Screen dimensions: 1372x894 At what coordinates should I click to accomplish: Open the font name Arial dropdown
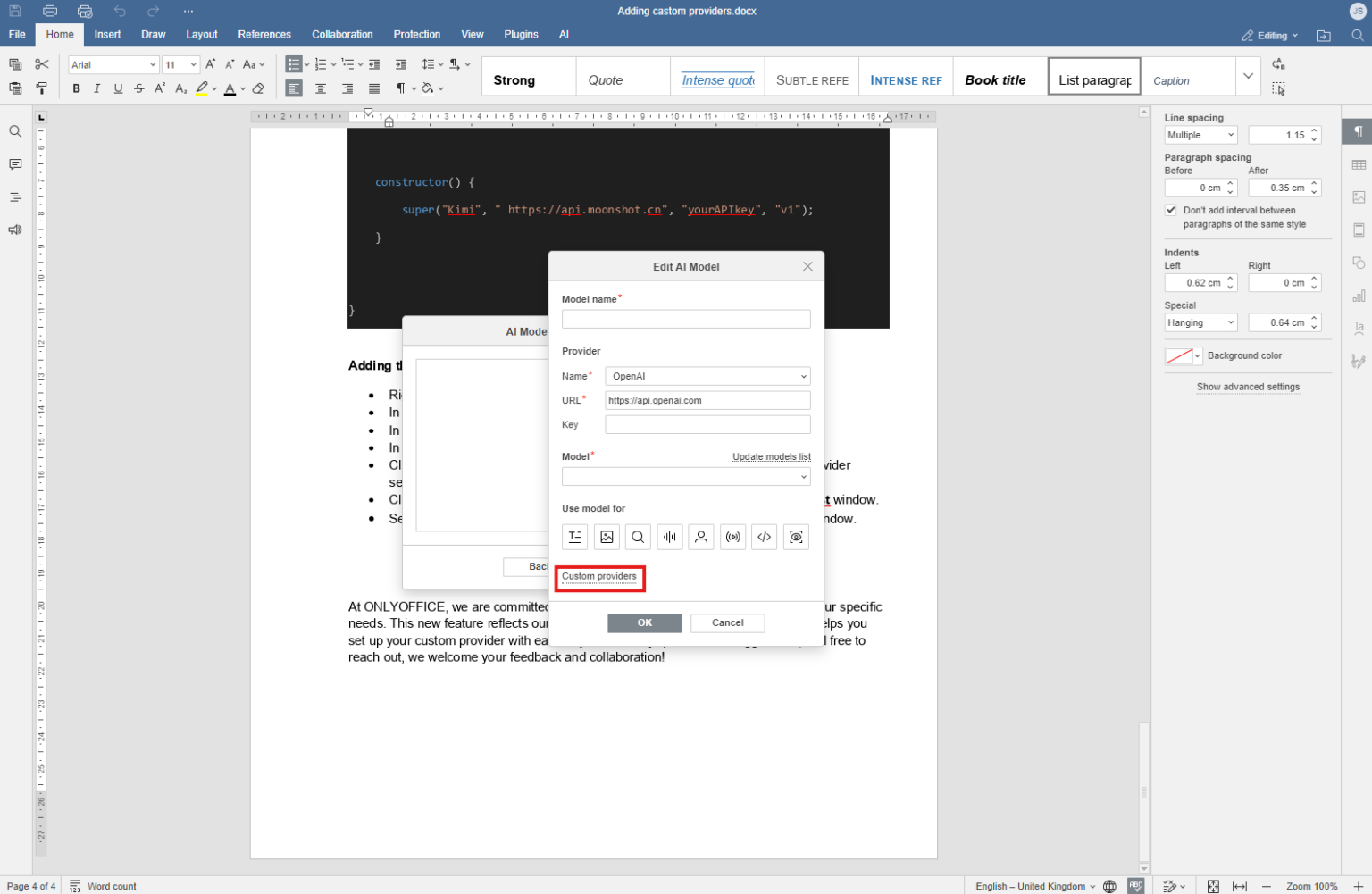coord(153,64)
